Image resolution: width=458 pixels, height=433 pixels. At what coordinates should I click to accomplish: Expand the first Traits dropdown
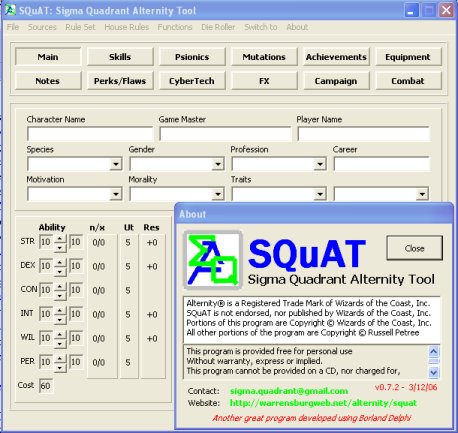click(320, 194)
